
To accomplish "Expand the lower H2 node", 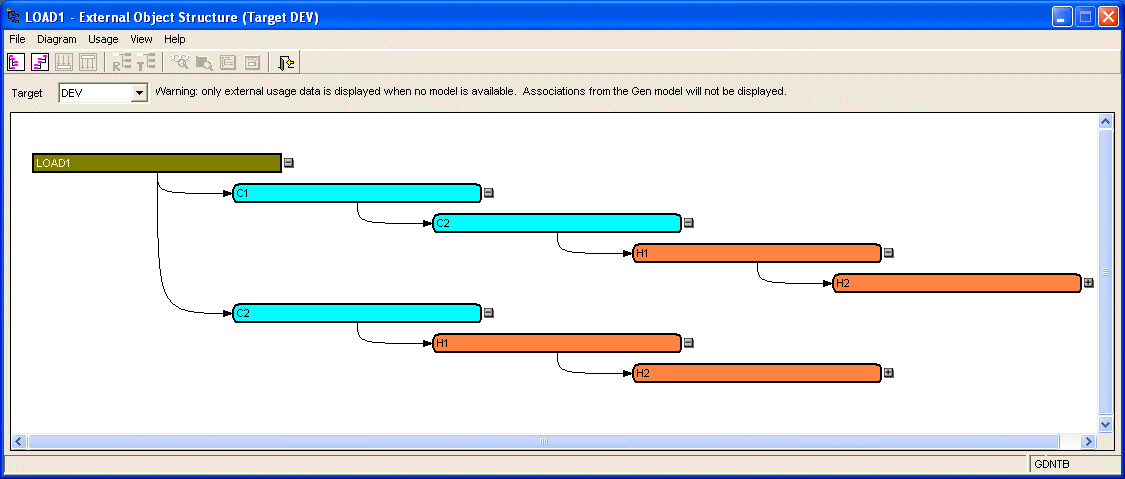I will (x=888, y=373).
